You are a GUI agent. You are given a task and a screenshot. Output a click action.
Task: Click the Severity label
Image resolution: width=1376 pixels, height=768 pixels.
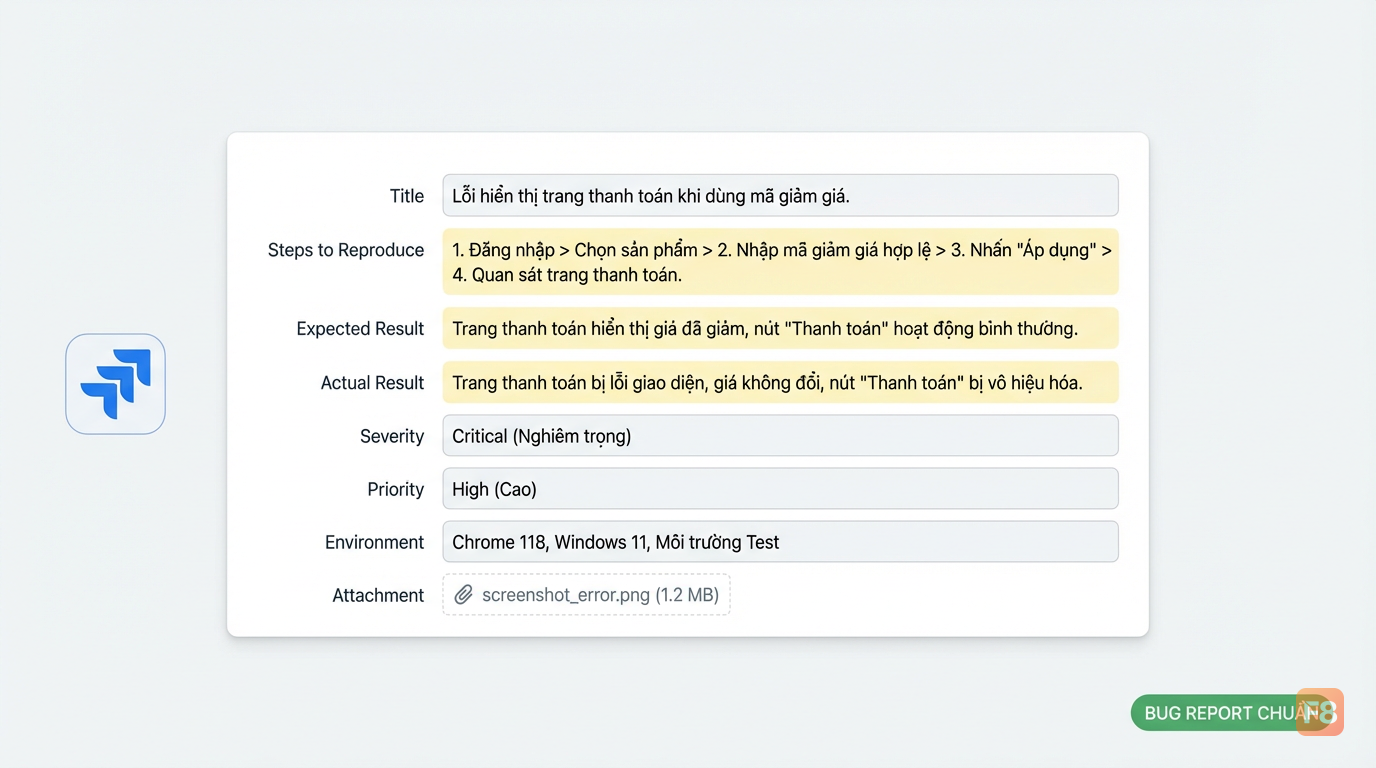pyautogui.click(x=392, y=436)
